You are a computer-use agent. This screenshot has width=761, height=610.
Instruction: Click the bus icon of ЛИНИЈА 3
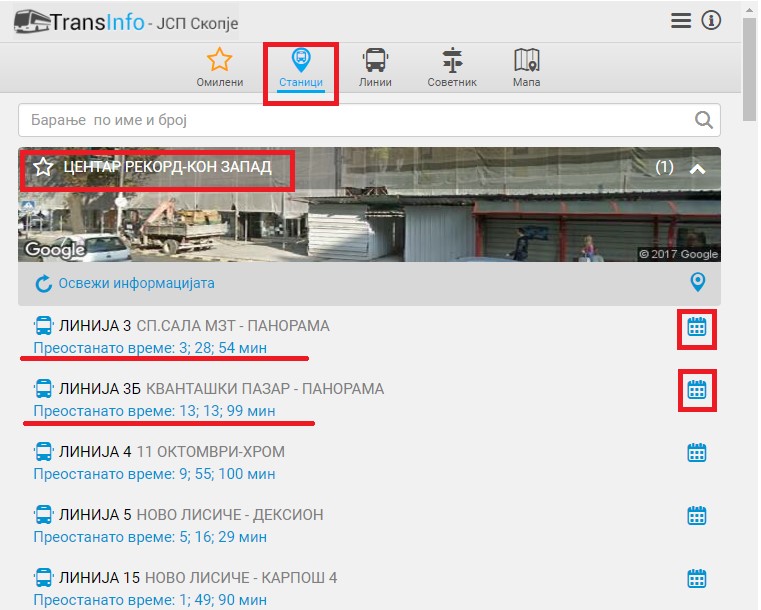click(x=43, y=326)
